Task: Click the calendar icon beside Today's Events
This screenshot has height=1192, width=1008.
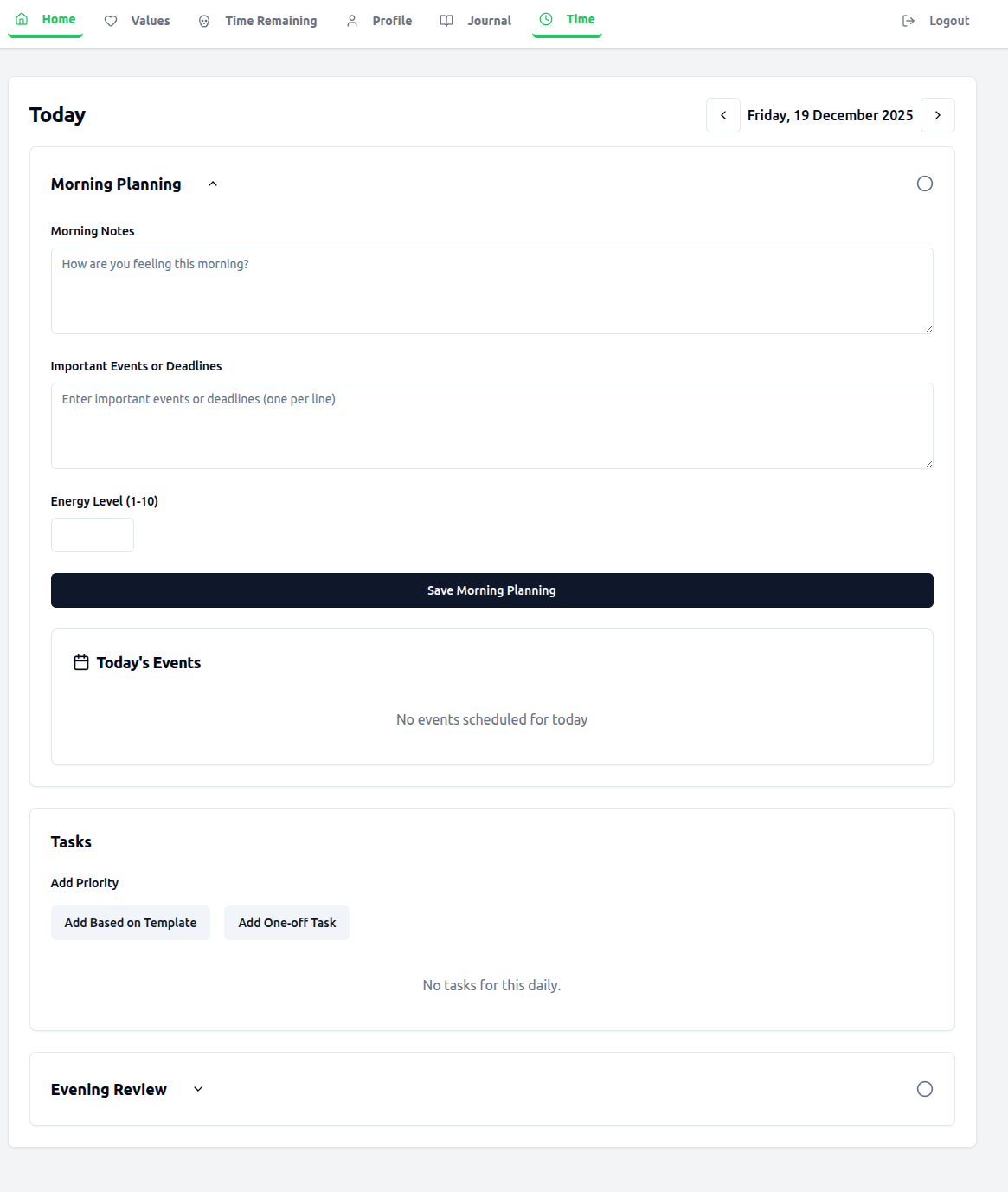Action: 81,663
